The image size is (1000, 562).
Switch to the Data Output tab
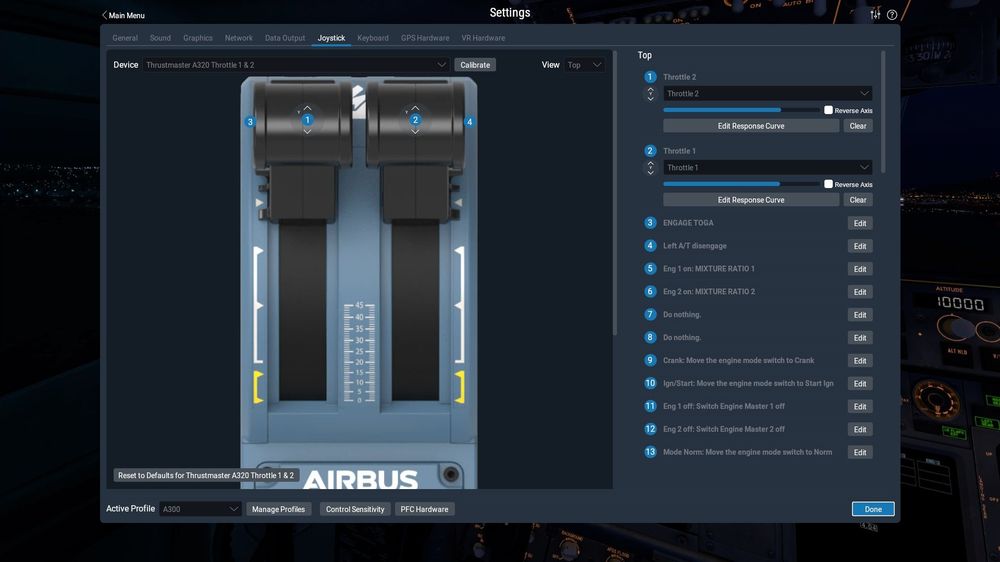285,38
